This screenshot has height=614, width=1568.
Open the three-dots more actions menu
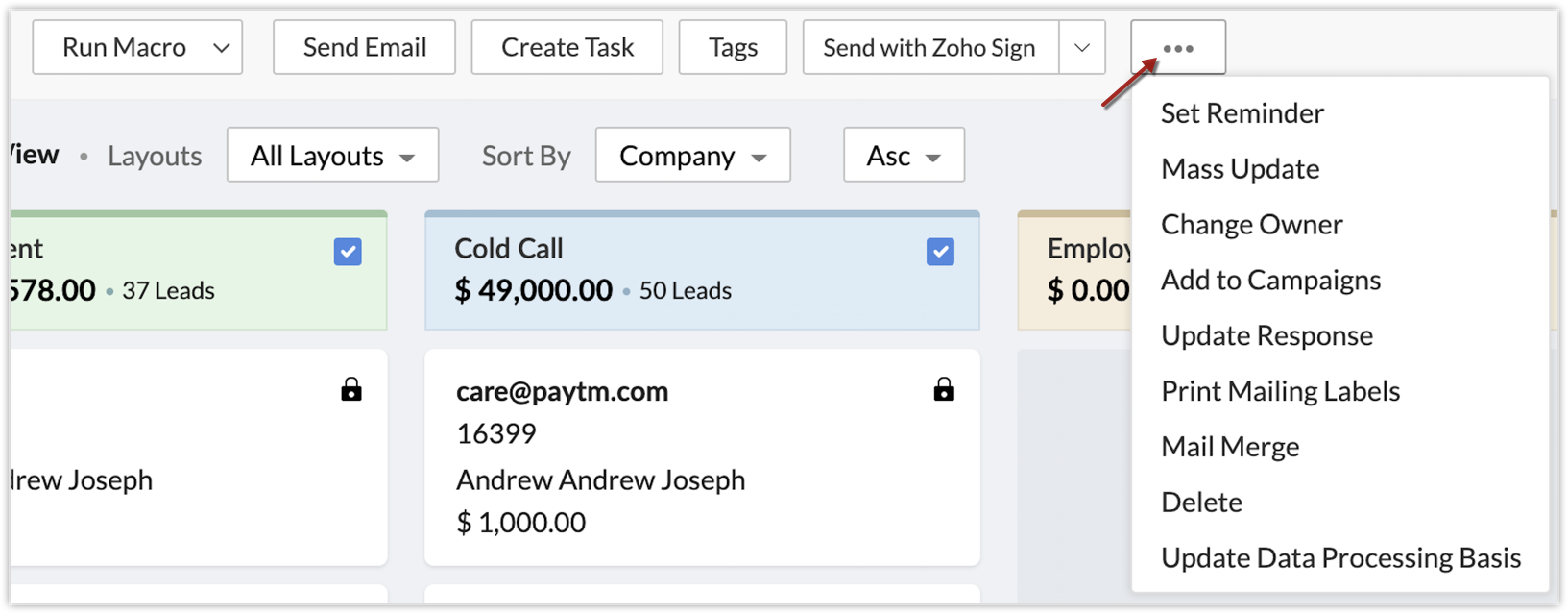tap(1177, 47)
